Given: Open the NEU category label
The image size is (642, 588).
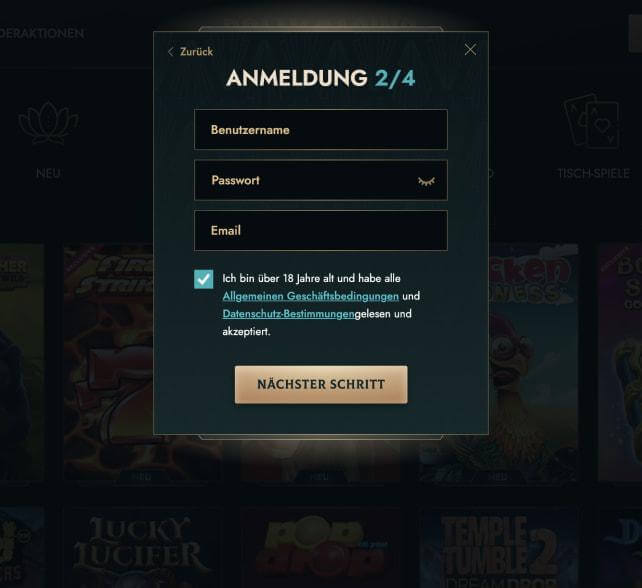Looking at the screenshot, I should point(48,174).
